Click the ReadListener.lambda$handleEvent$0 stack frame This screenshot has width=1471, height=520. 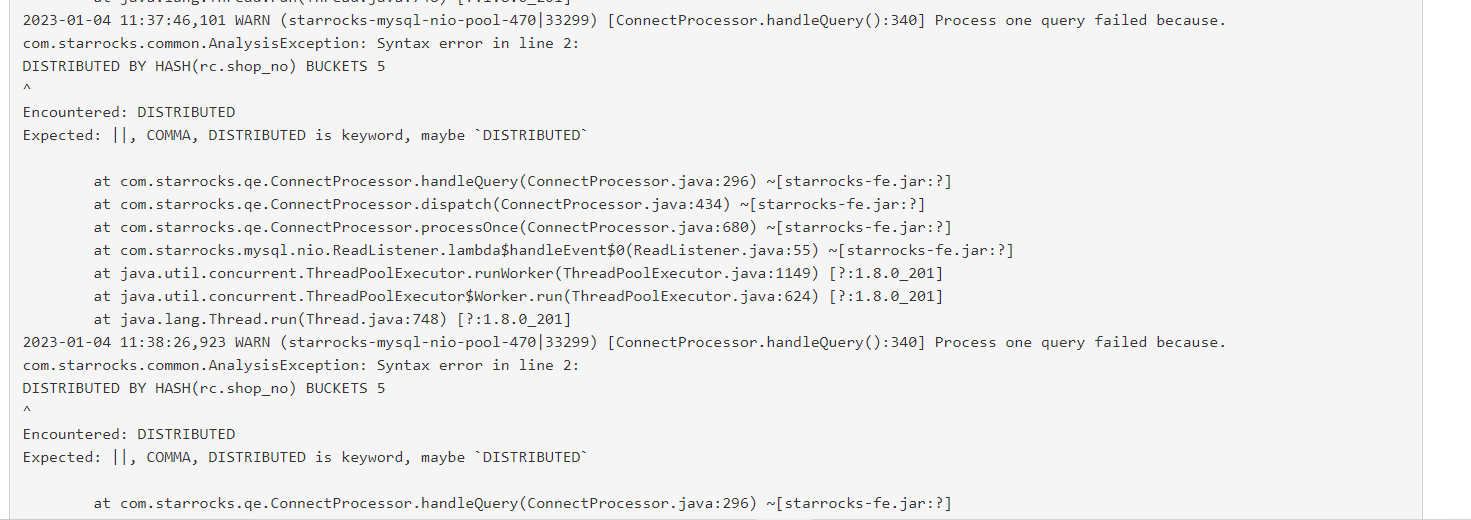tap(554, 250)
